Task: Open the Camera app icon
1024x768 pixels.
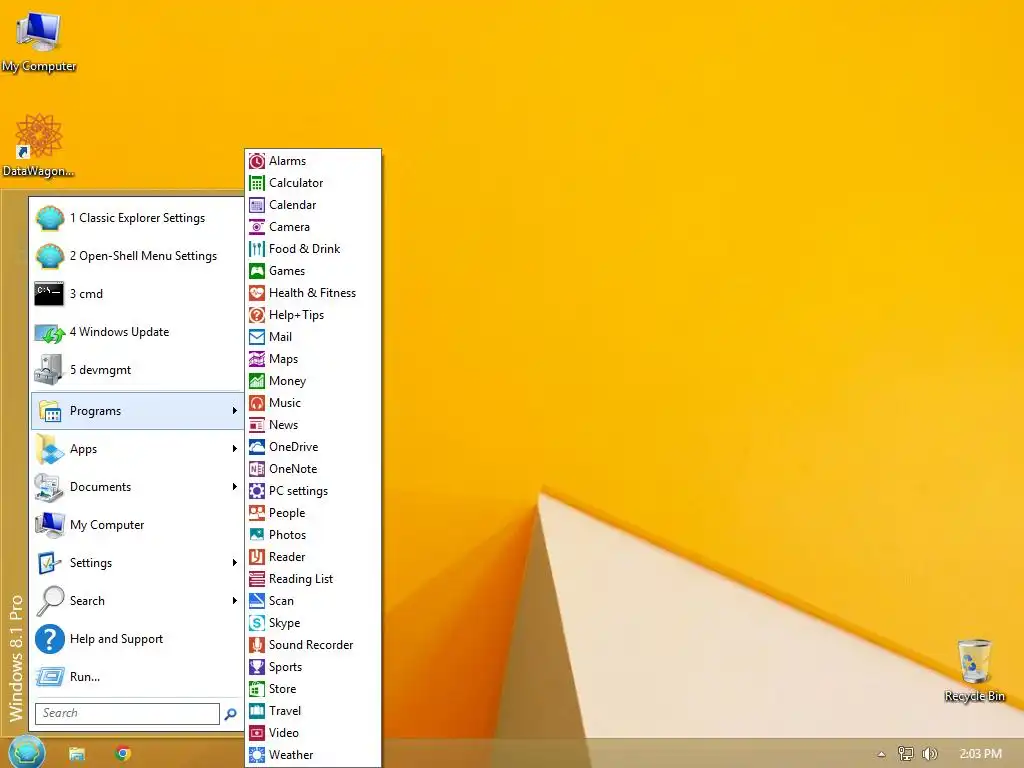Action: tap(257, 227)
